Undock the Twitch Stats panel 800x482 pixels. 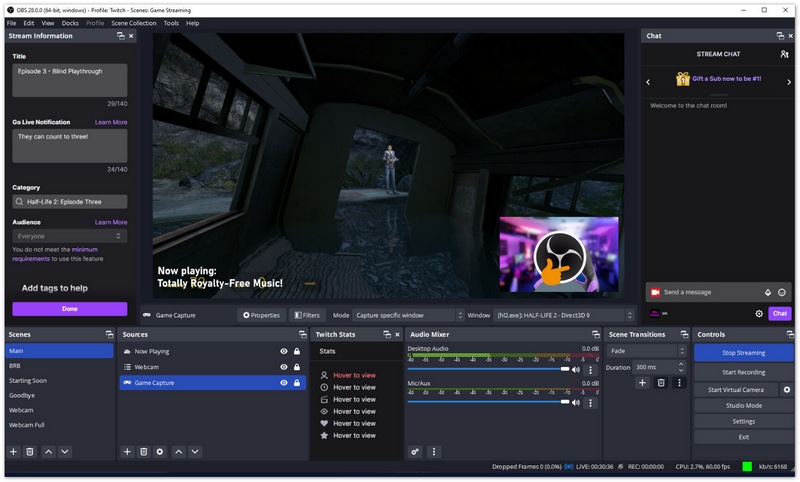(x=387, y=335)
